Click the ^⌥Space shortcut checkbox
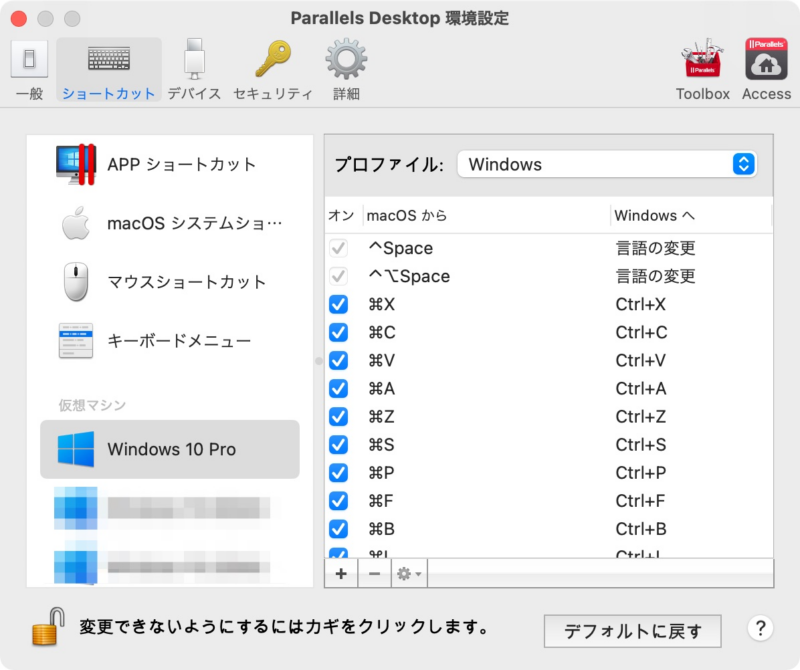This screenshot has height=670, width=800. (x=338, y=277)
